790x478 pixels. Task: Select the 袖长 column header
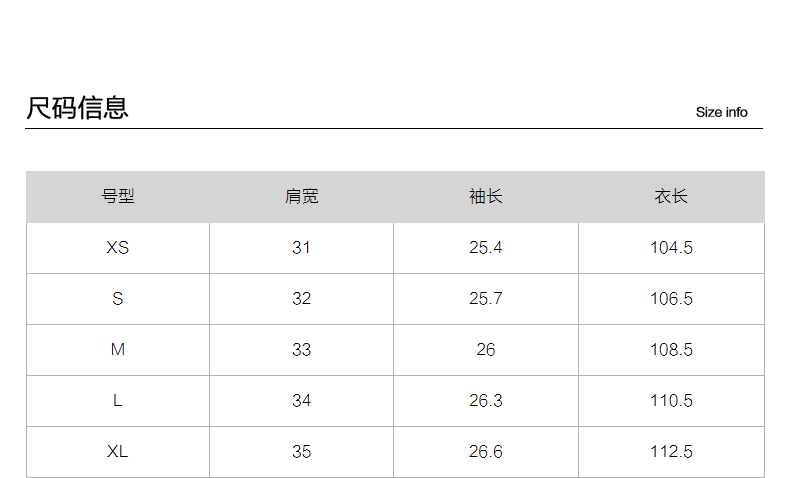click(485, 197)
